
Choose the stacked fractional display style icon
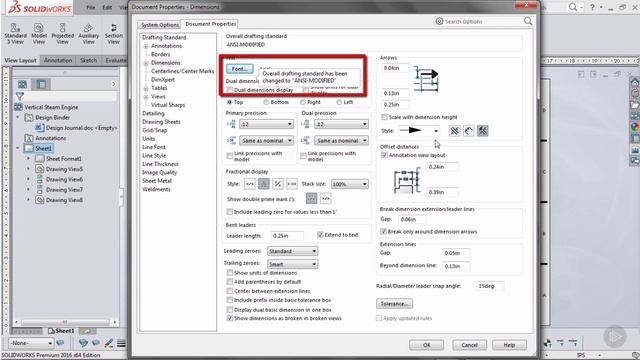pos(264,184)
